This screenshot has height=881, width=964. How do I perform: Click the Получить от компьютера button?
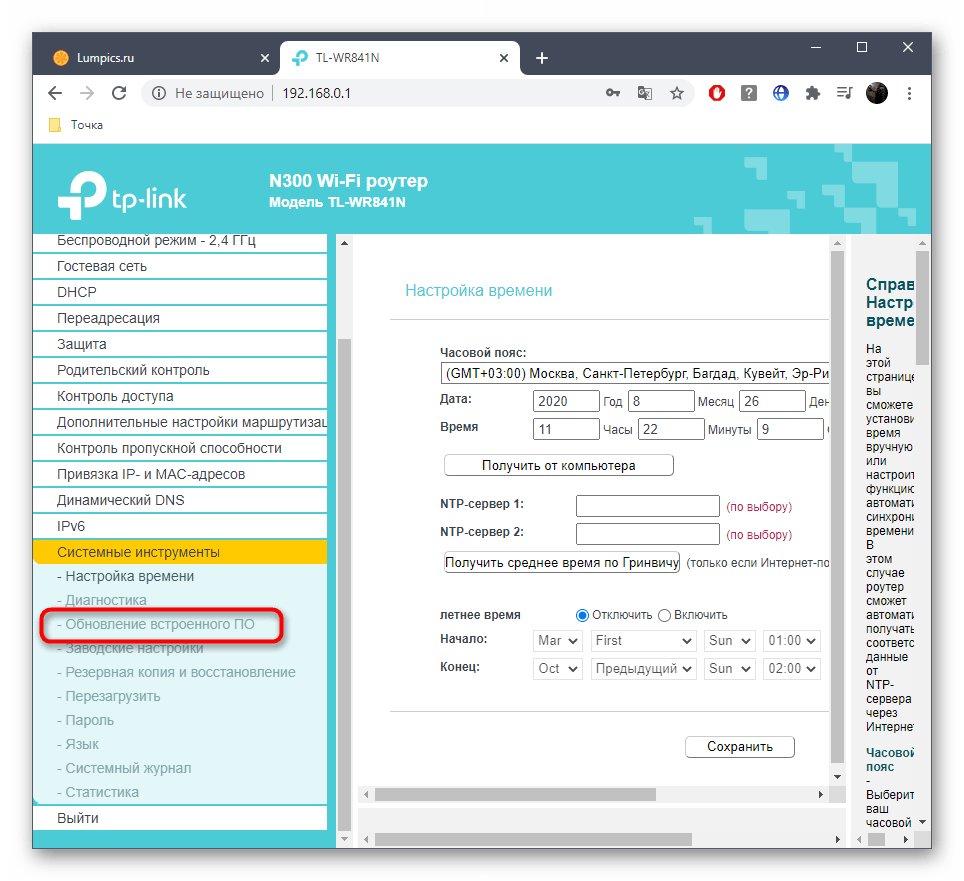pos(559,466)
